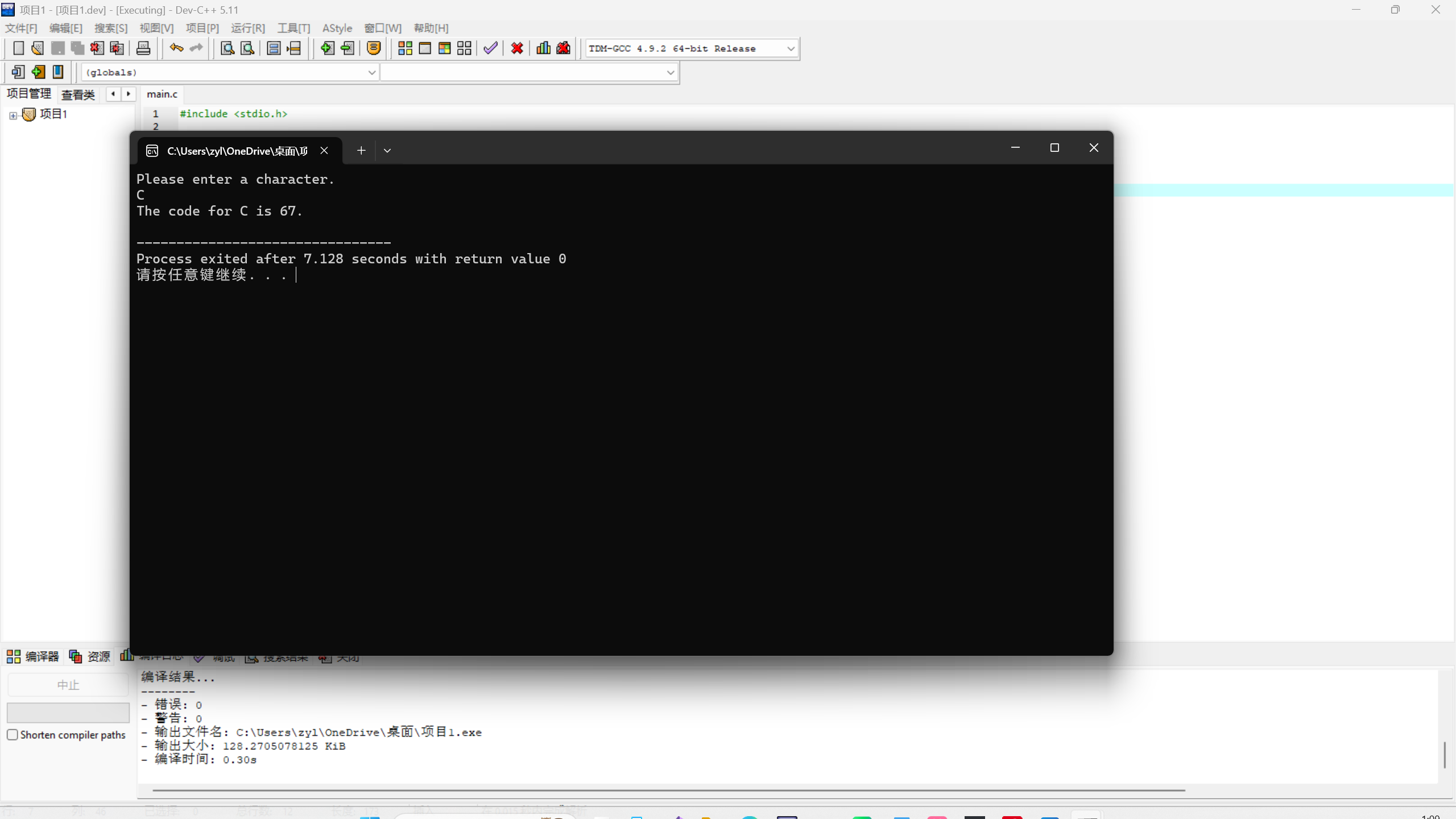Click the purple checkmark Syntax Check icon
The height and width of the screenshot is (819, 1456).
coord(490,48)
